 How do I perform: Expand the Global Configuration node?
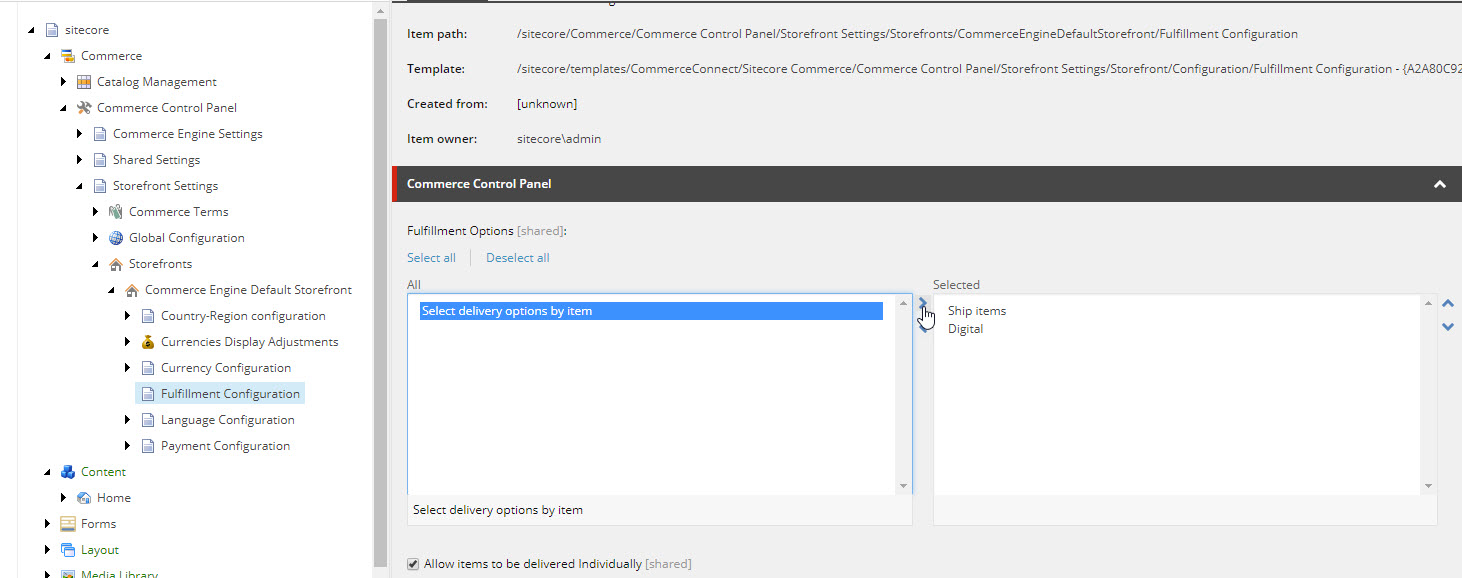(x=96, y=238)
